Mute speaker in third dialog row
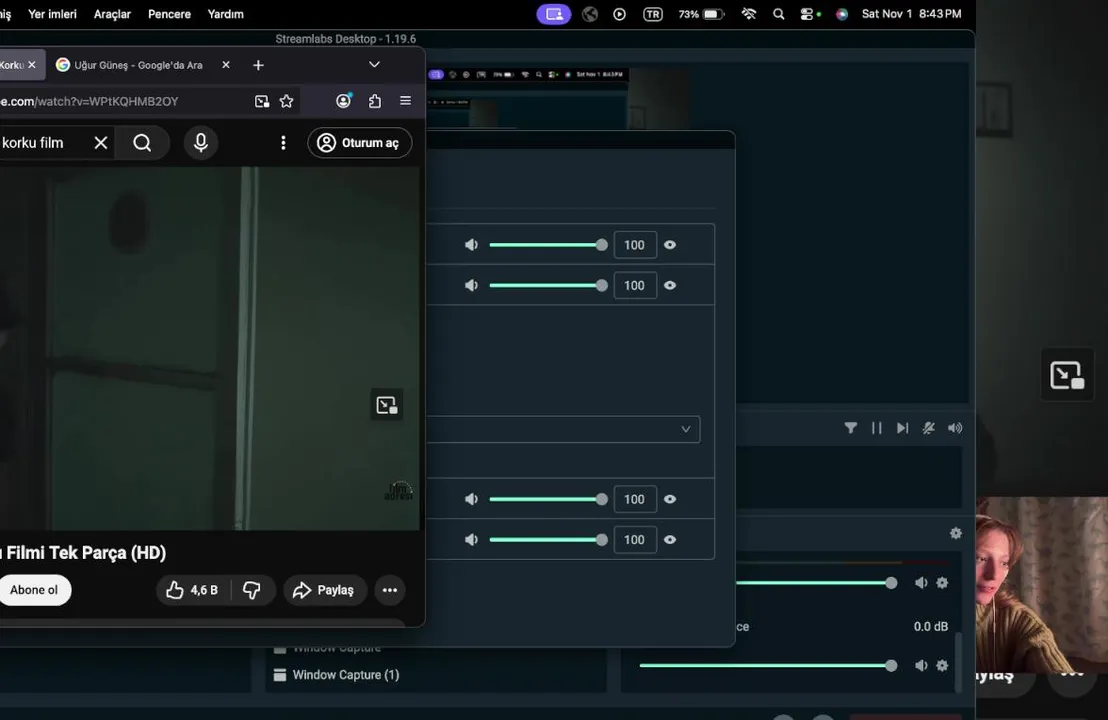Screen dimensions: 1108x720 (471, 500)
